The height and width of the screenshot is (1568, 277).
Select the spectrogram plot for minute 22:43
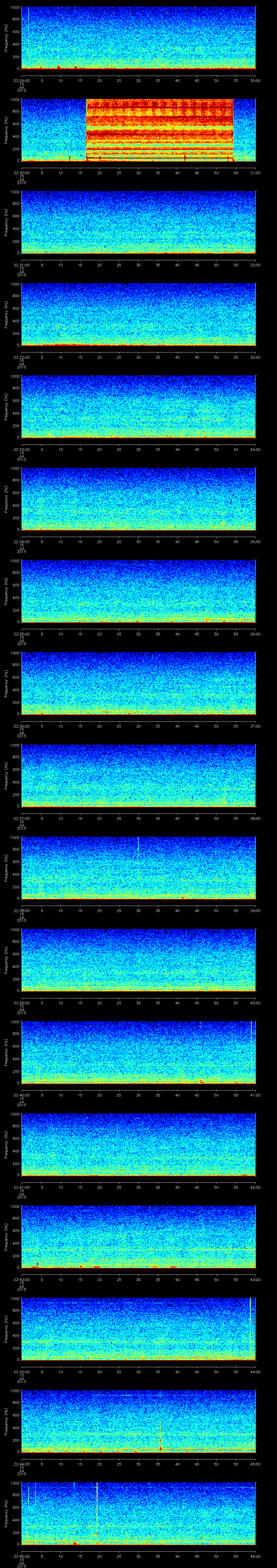[139, 1329]
